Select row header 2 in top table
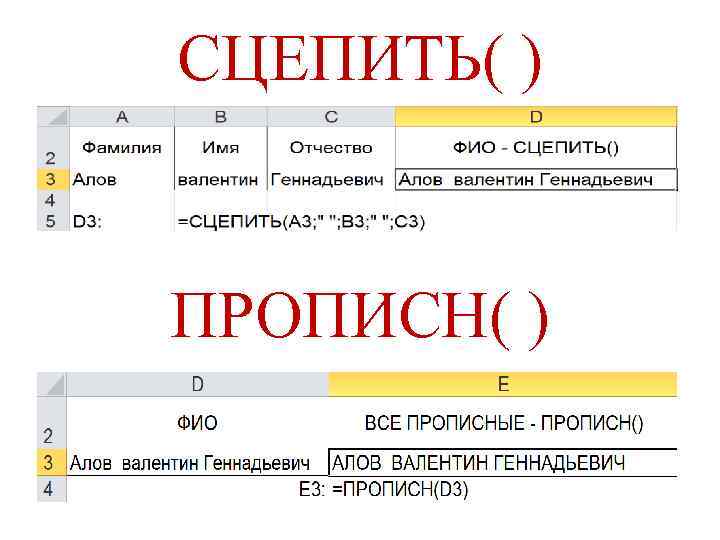This screenshot has width=720, height=540. point(53,148)
